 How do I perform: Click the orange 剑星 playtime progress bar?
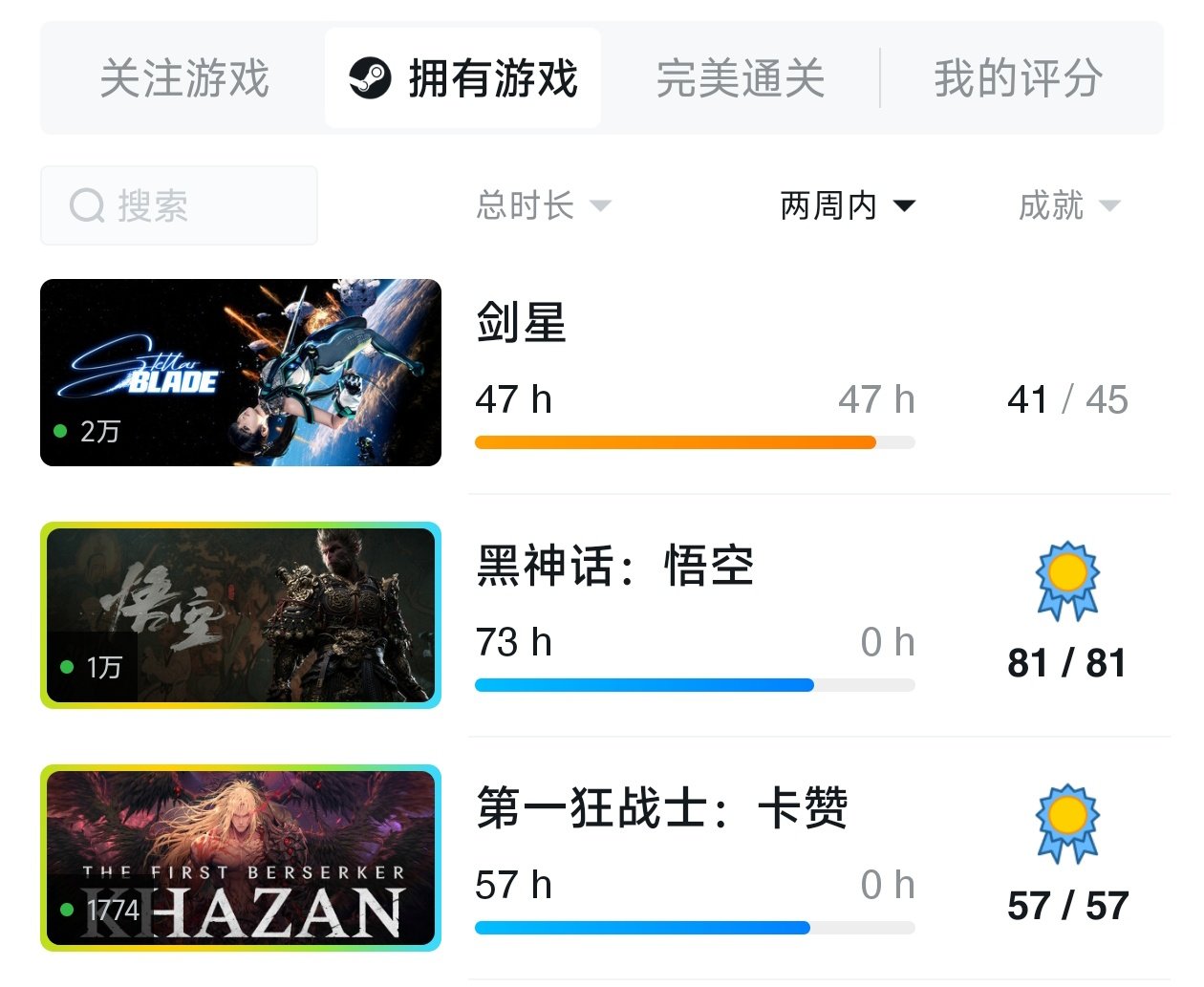pos(676,442)
